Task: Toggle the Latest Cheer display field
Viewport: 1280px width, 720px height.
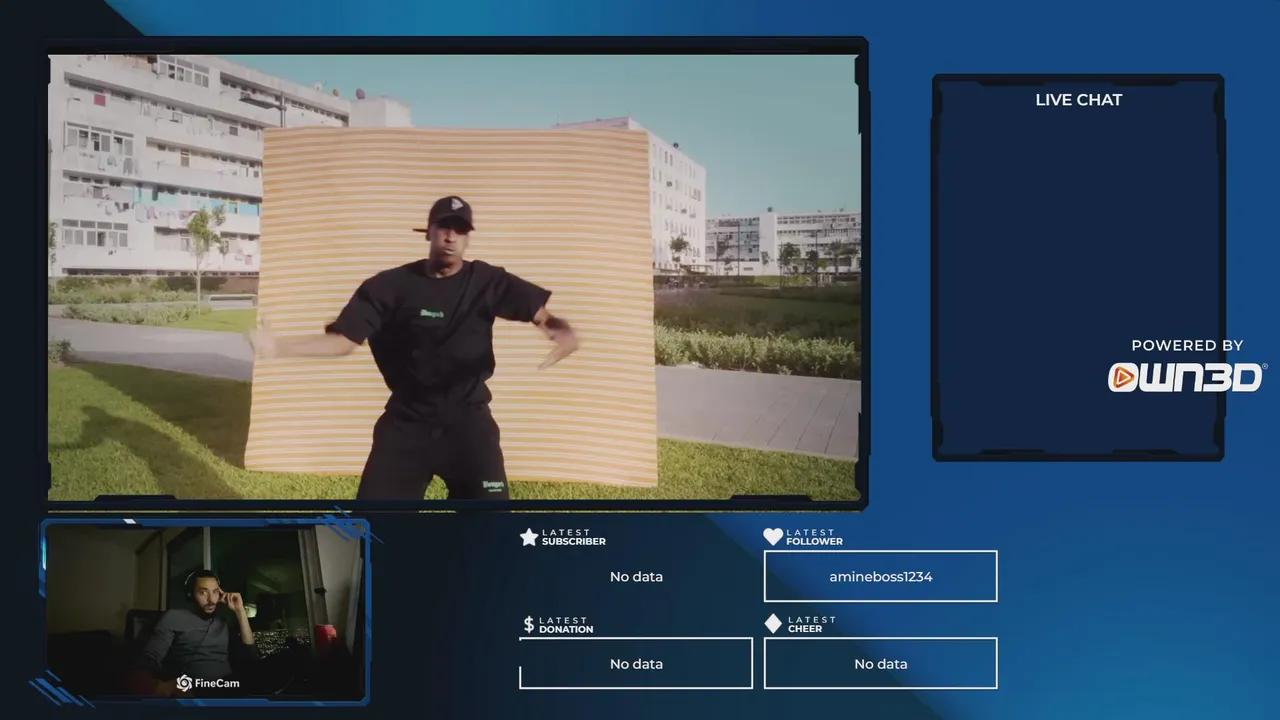Action: pos(880,663)
